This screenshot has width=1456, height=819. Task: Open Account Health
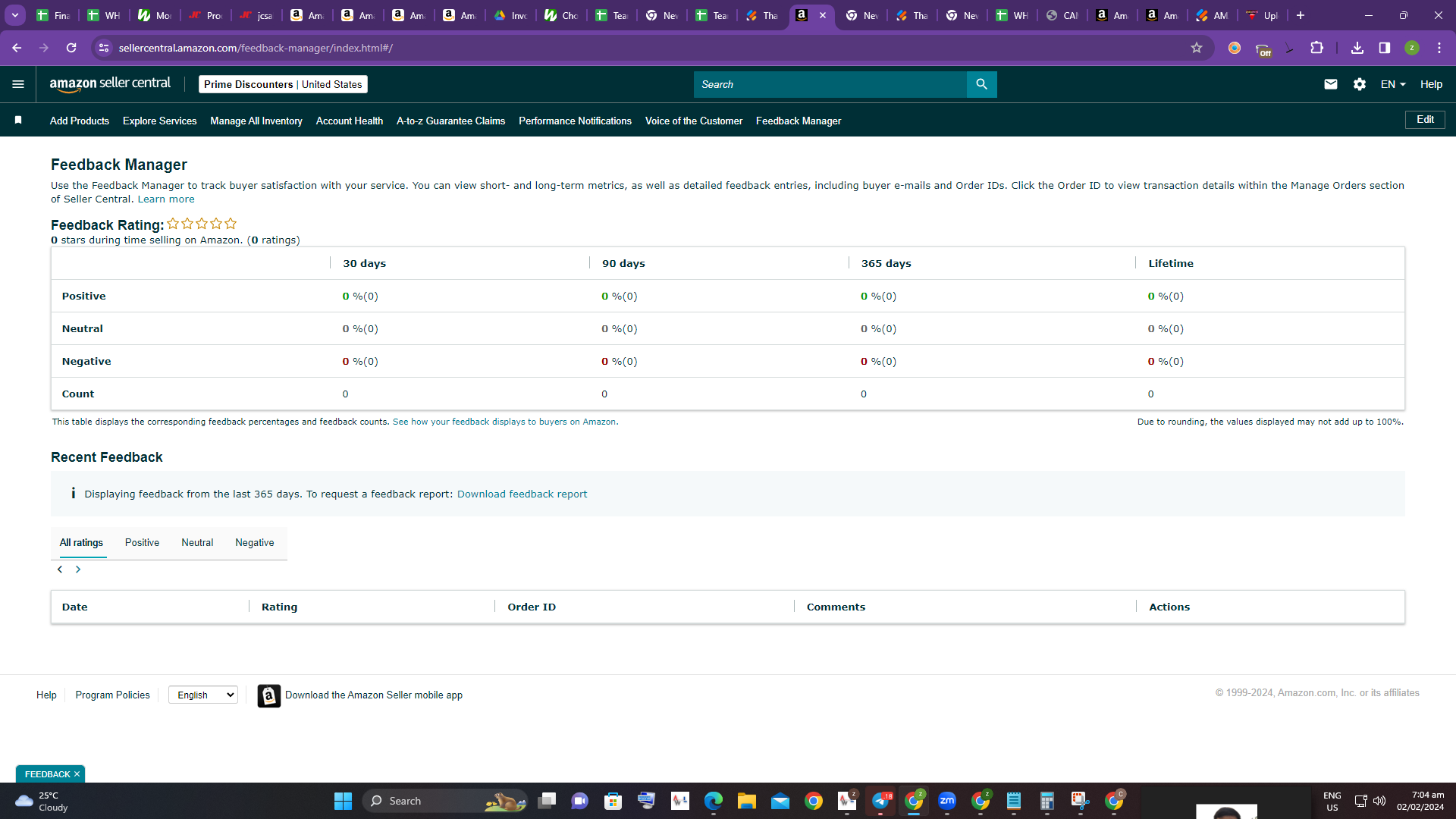click(350, 121)
